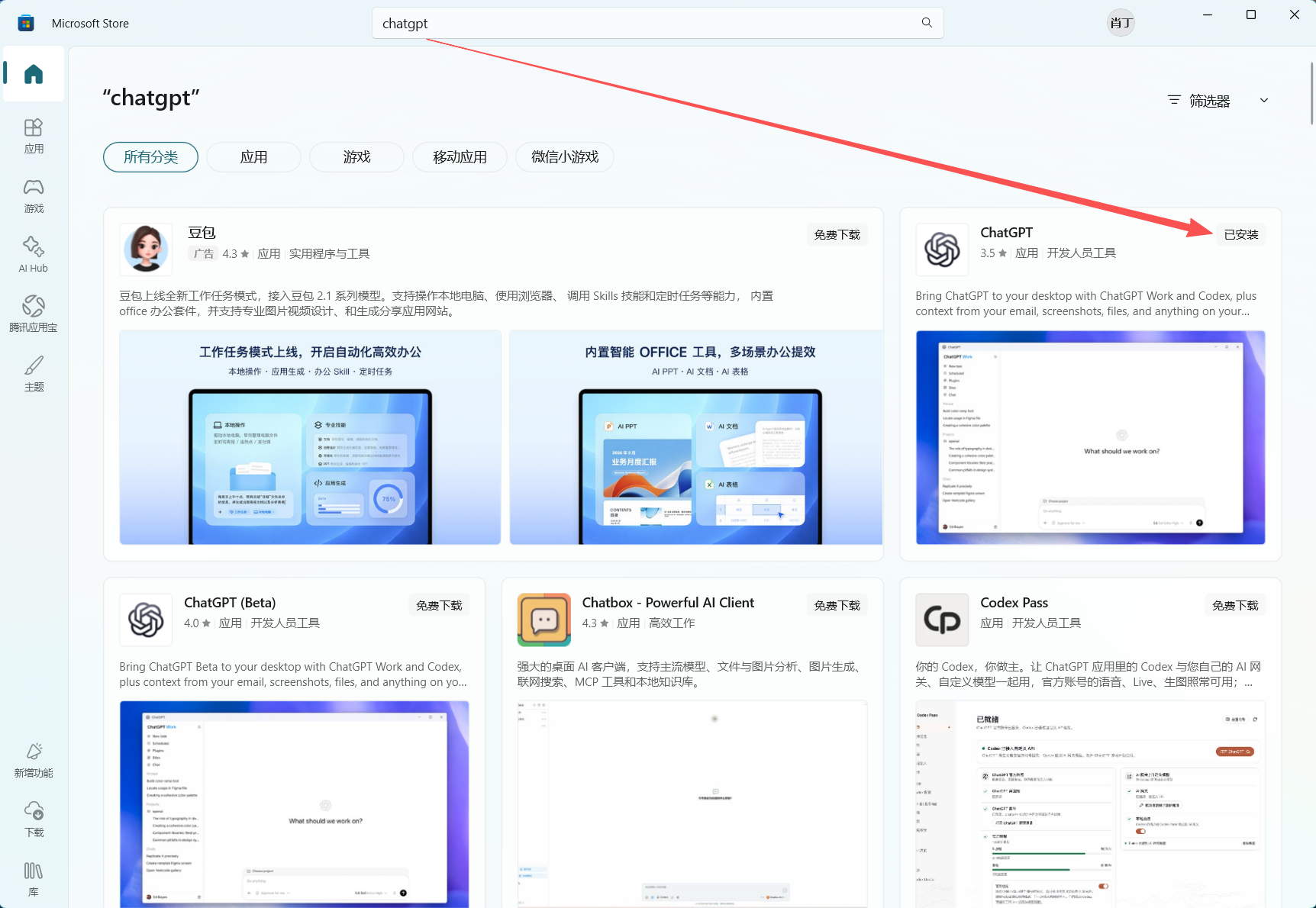Select the 游戏 filter tab
Screen dimensions: 1316x908
pyautogui.click(x=356, y=157)
